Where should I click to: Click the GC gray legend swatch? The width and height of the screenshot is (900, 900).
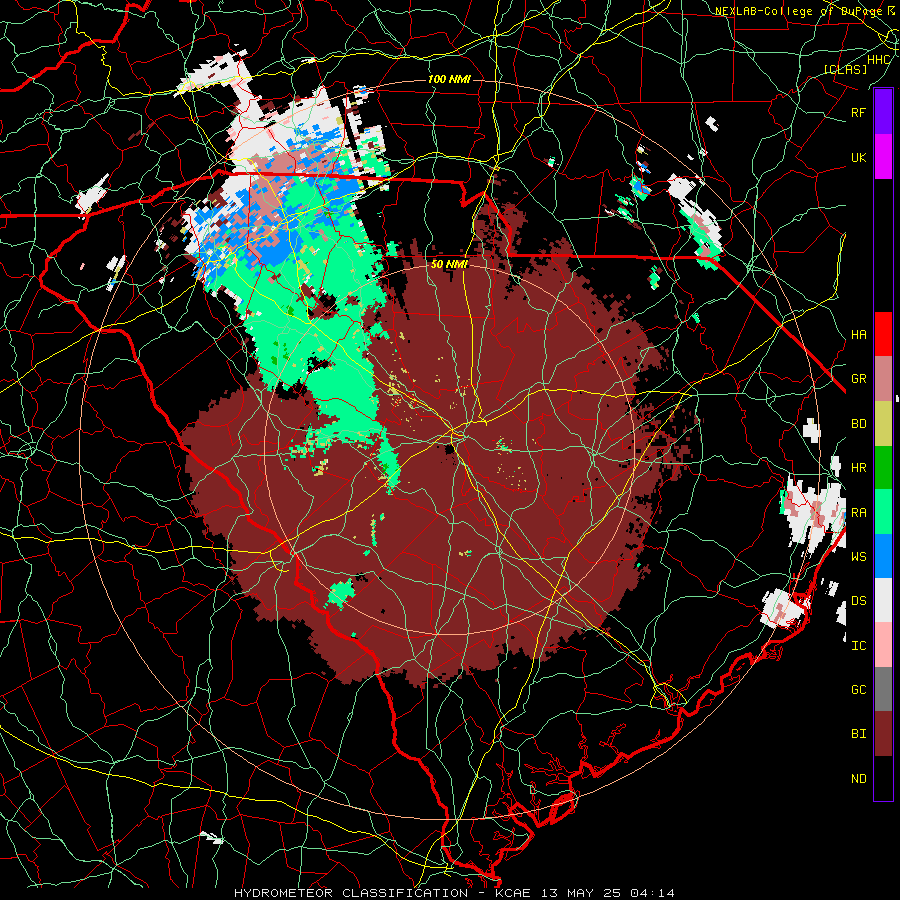[x=883, y=689]
